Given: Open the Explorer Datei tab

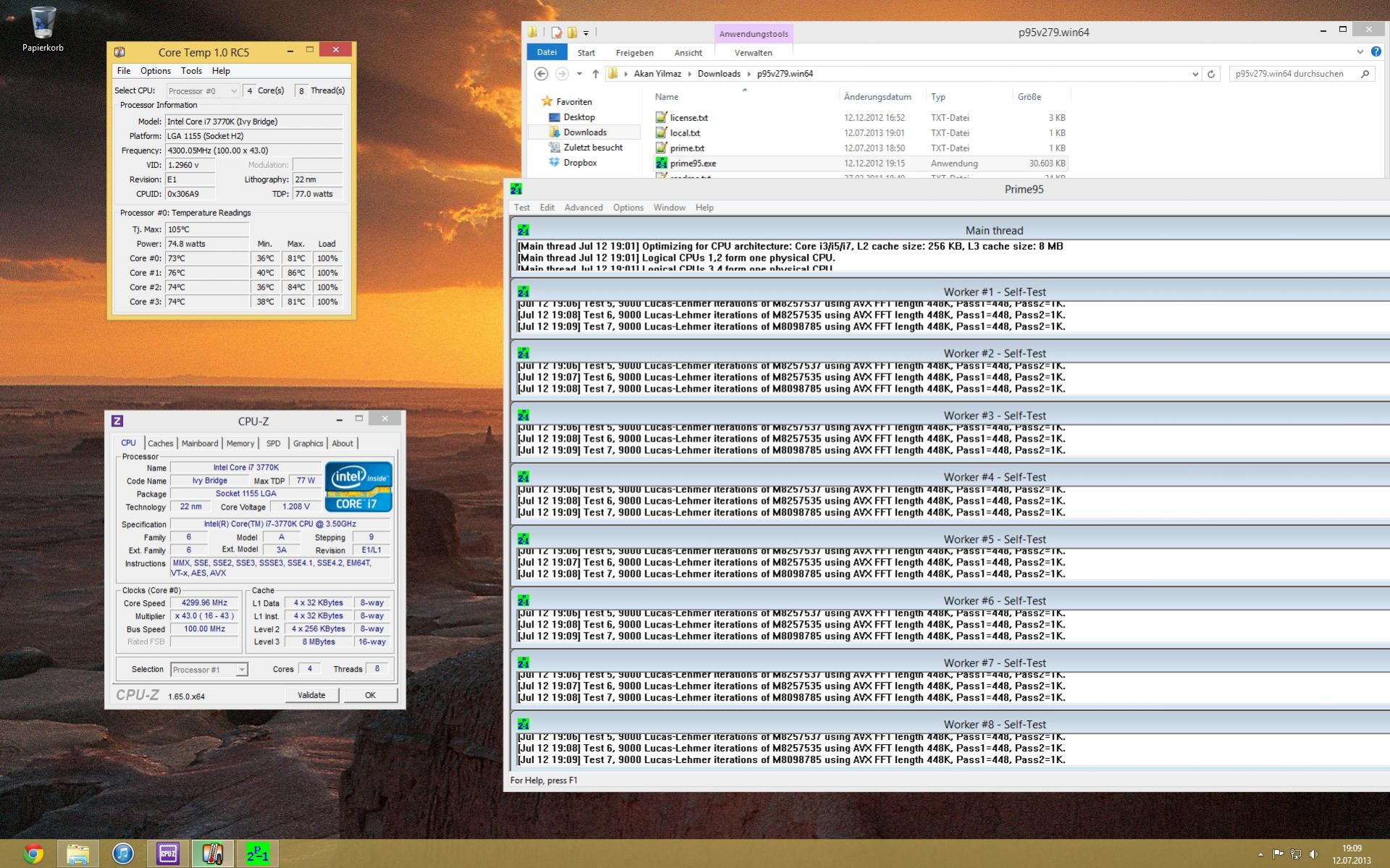Looking at the screenshot, I should point(547,52).
